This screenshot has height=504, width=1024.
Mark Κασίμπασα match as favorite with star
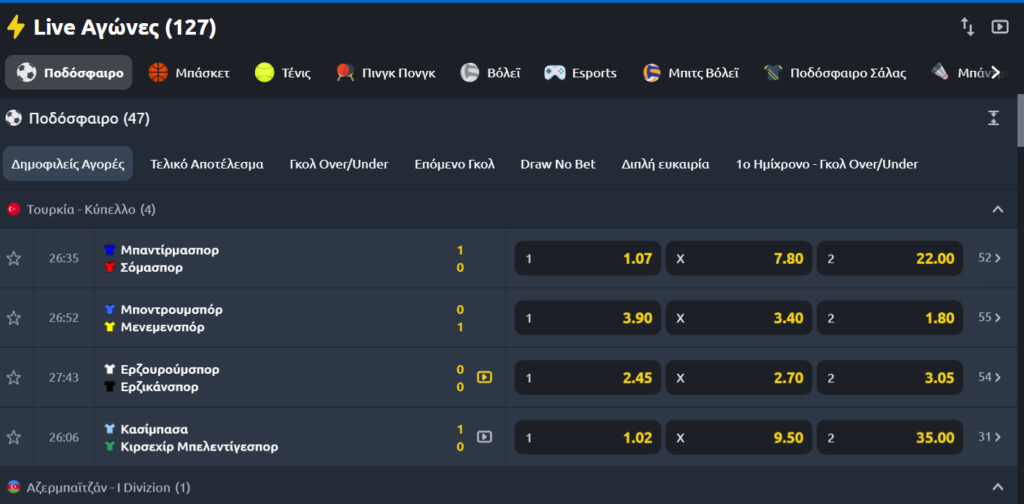(x=14, y=437)
